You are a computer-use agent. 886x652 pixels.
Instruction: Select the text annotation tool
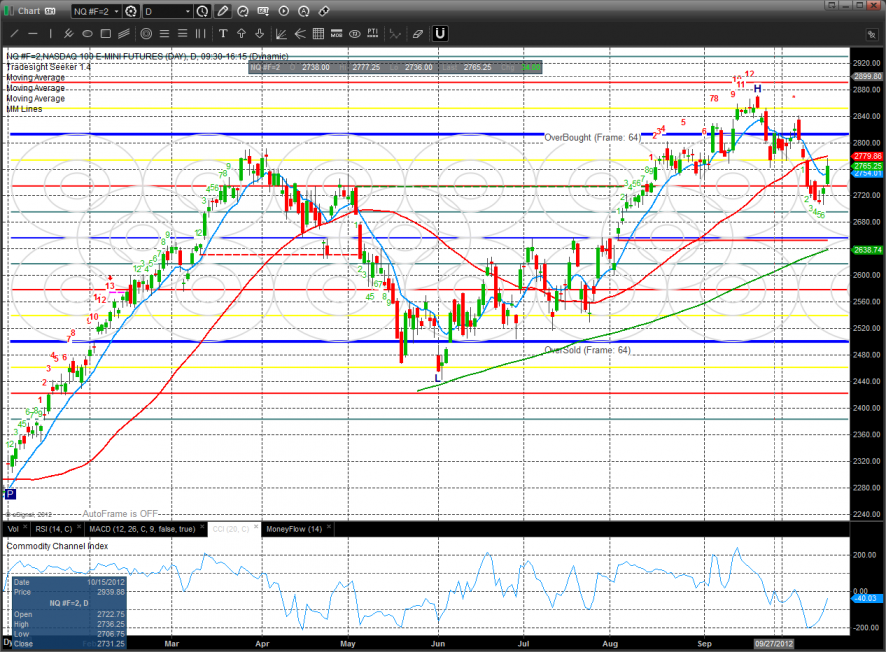pos(223,34)
